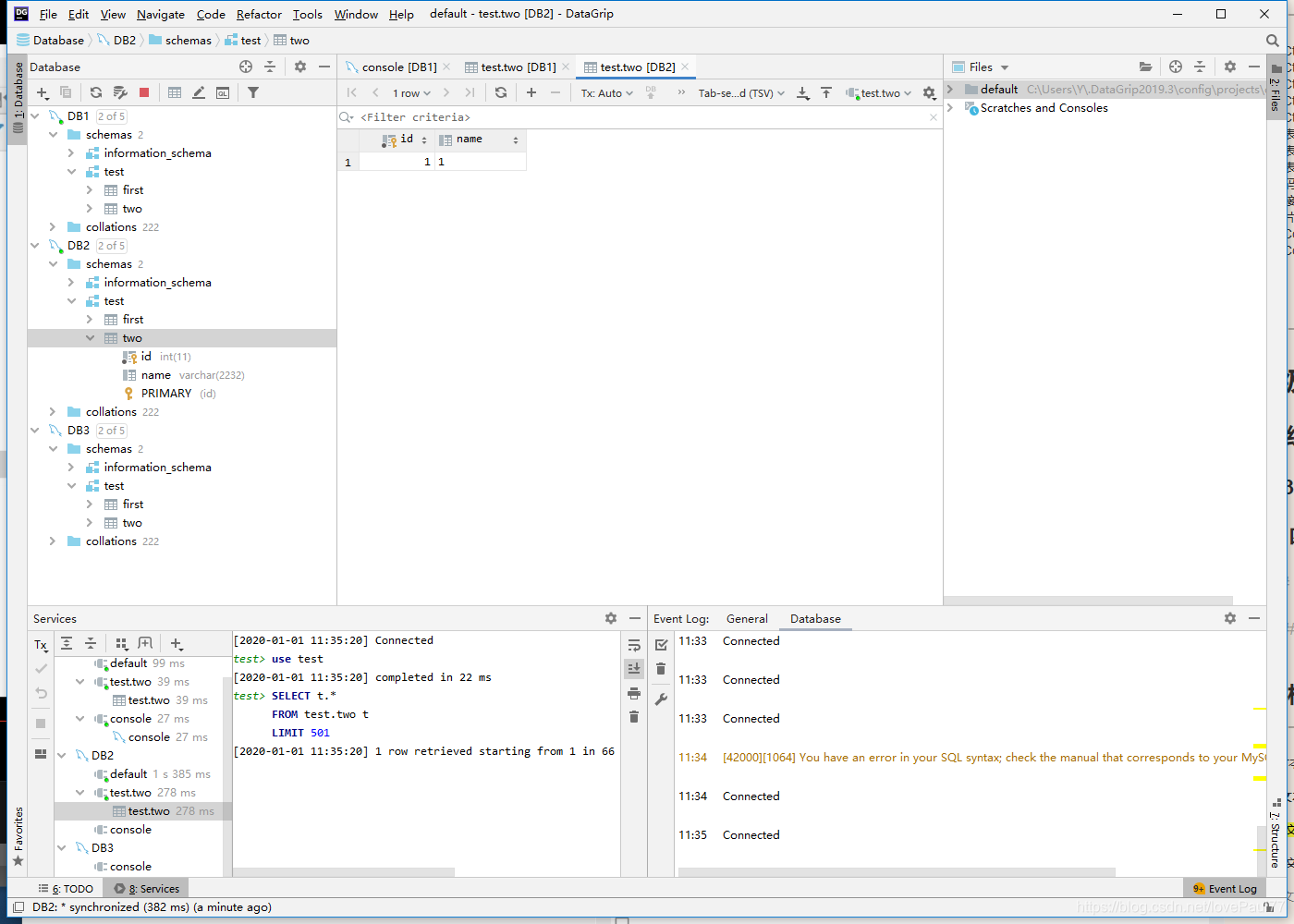Search everywhere magnifier icon top right

coord(1273,41)
